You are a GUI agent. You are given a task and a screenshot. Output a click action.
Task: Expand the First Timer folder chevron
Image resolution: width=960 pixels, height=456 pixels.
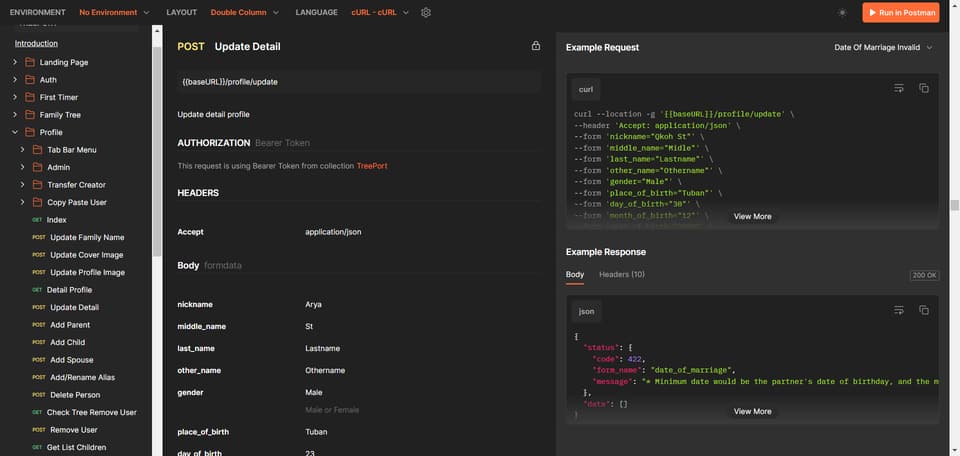pos(15,97)
